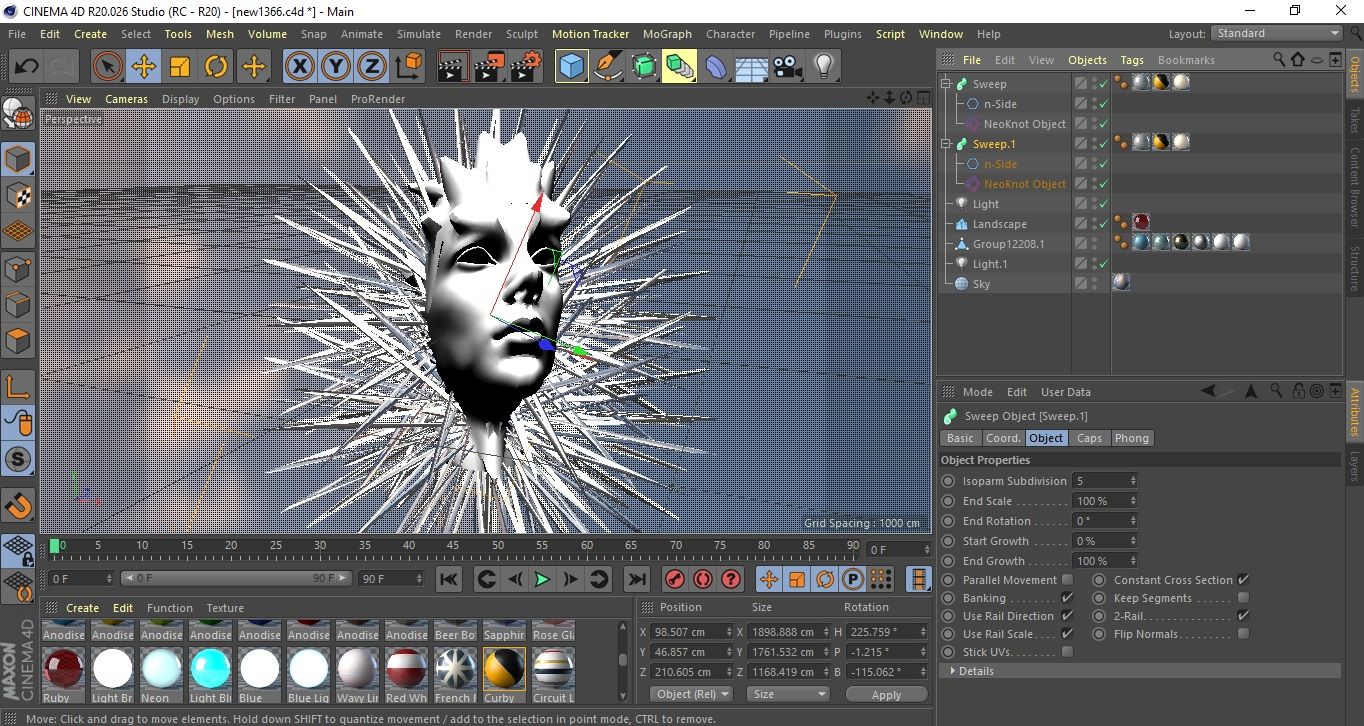Open the Simulate menu
1364x726 pixels.
coord(419,34)
